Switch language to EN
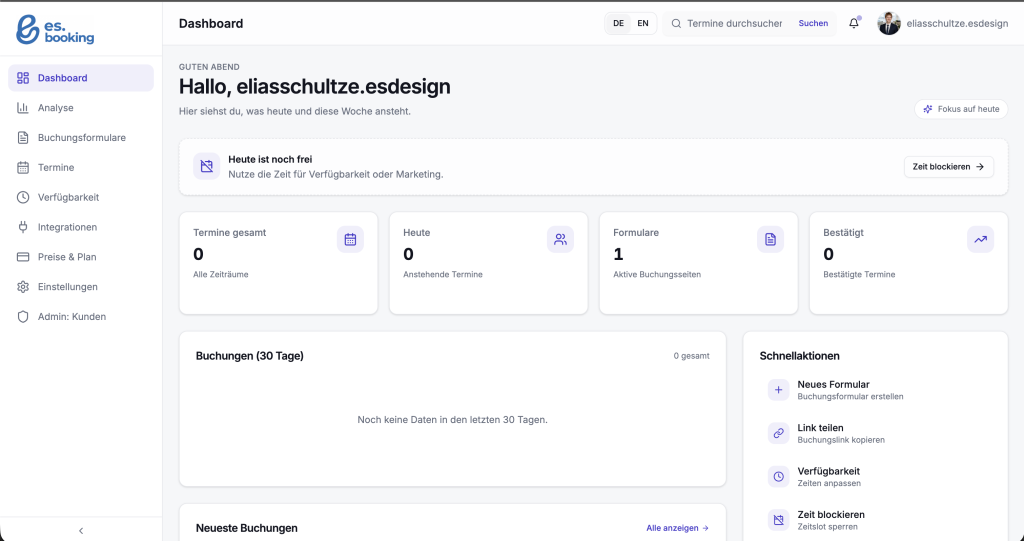This screenshot has height=541, width=1024. point(643,24)
